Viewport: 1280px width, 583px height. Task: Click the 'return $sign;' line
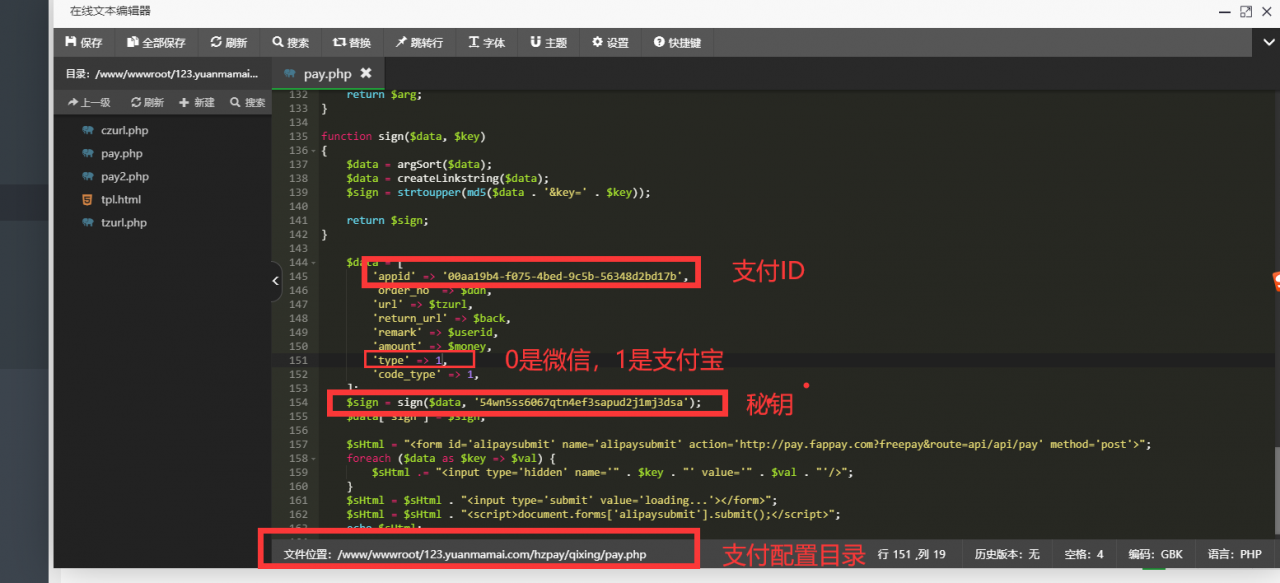click(388, 220)
